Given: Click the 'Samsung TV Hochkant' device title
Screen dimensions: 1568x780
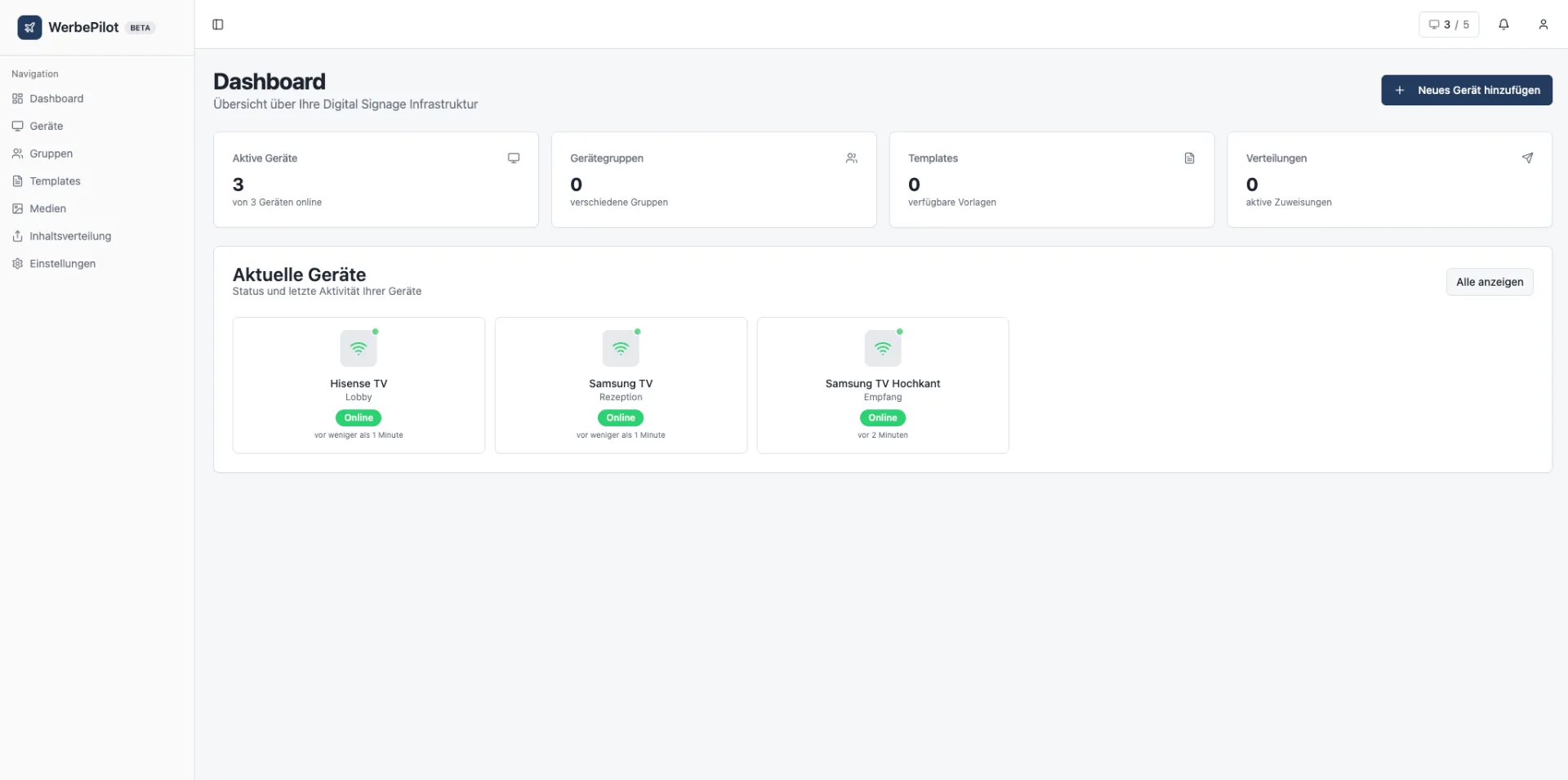Looking at the screenshot, I should 883,383.
